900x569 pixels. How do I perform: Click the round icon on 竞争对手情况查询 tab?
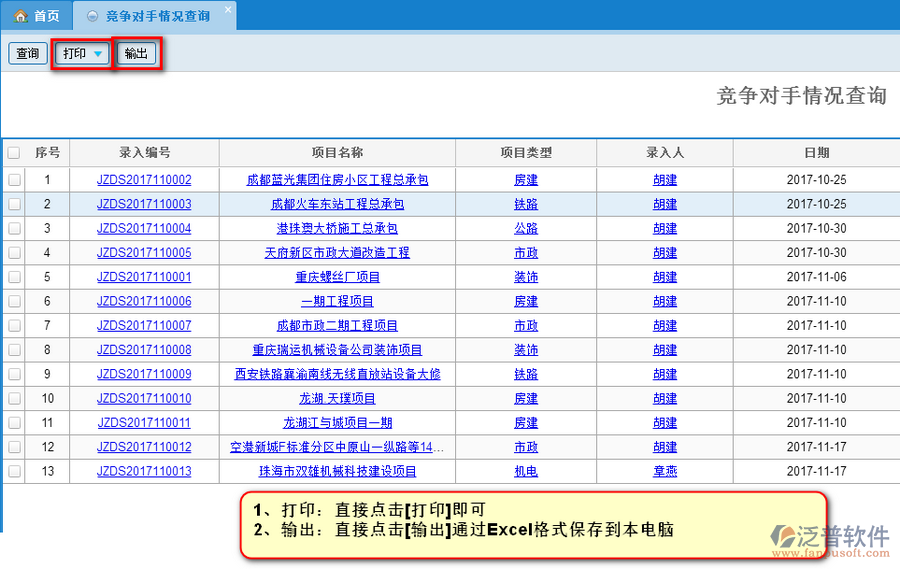[93, 16]
